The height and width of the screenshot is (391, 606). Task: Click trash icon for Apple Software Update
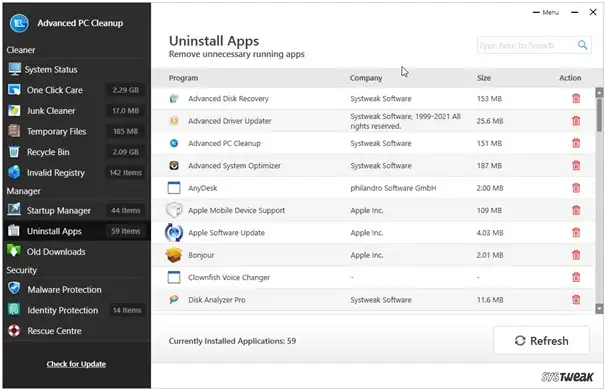[576, 233]
